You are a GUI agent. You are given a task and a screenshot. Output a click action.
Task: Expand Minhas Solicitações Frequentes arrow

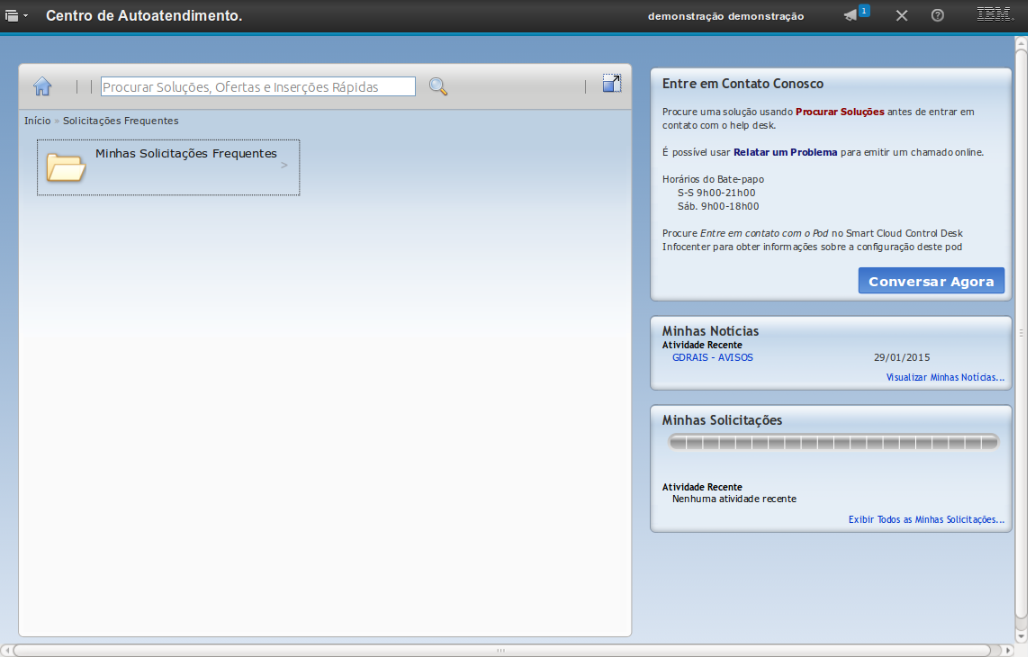284,165
